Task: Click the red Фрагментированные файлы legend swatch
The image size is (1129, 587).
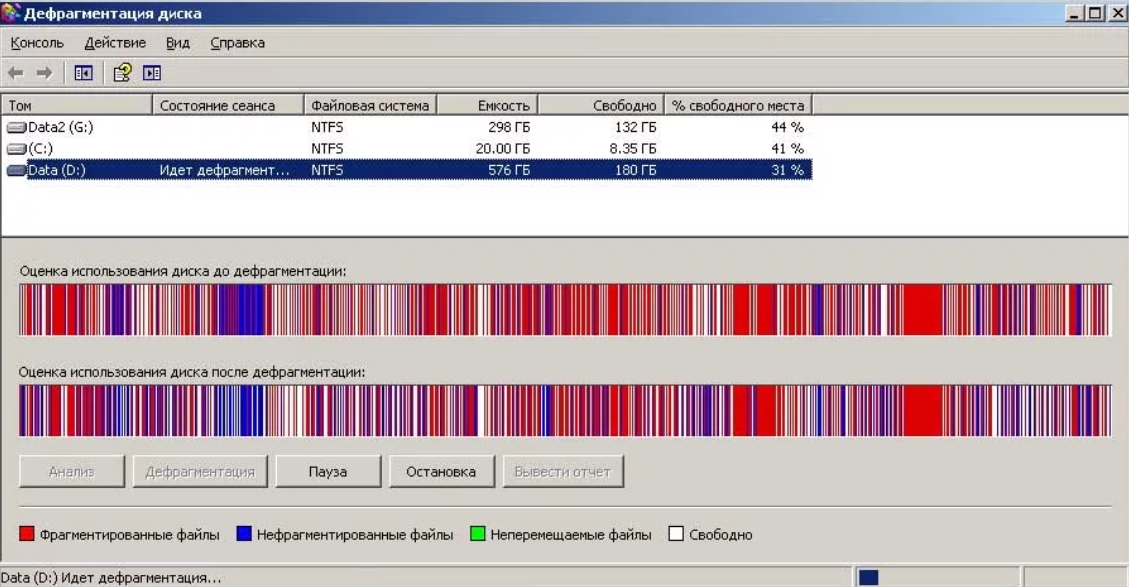Action: click(x=27, y=535)
